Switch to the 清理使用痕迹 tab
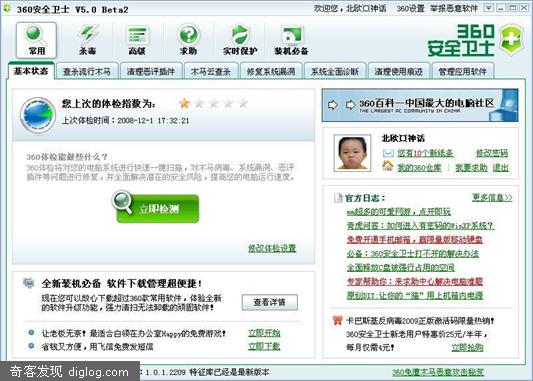This screenshot has width=533, height=381. [x=399, y=71]
